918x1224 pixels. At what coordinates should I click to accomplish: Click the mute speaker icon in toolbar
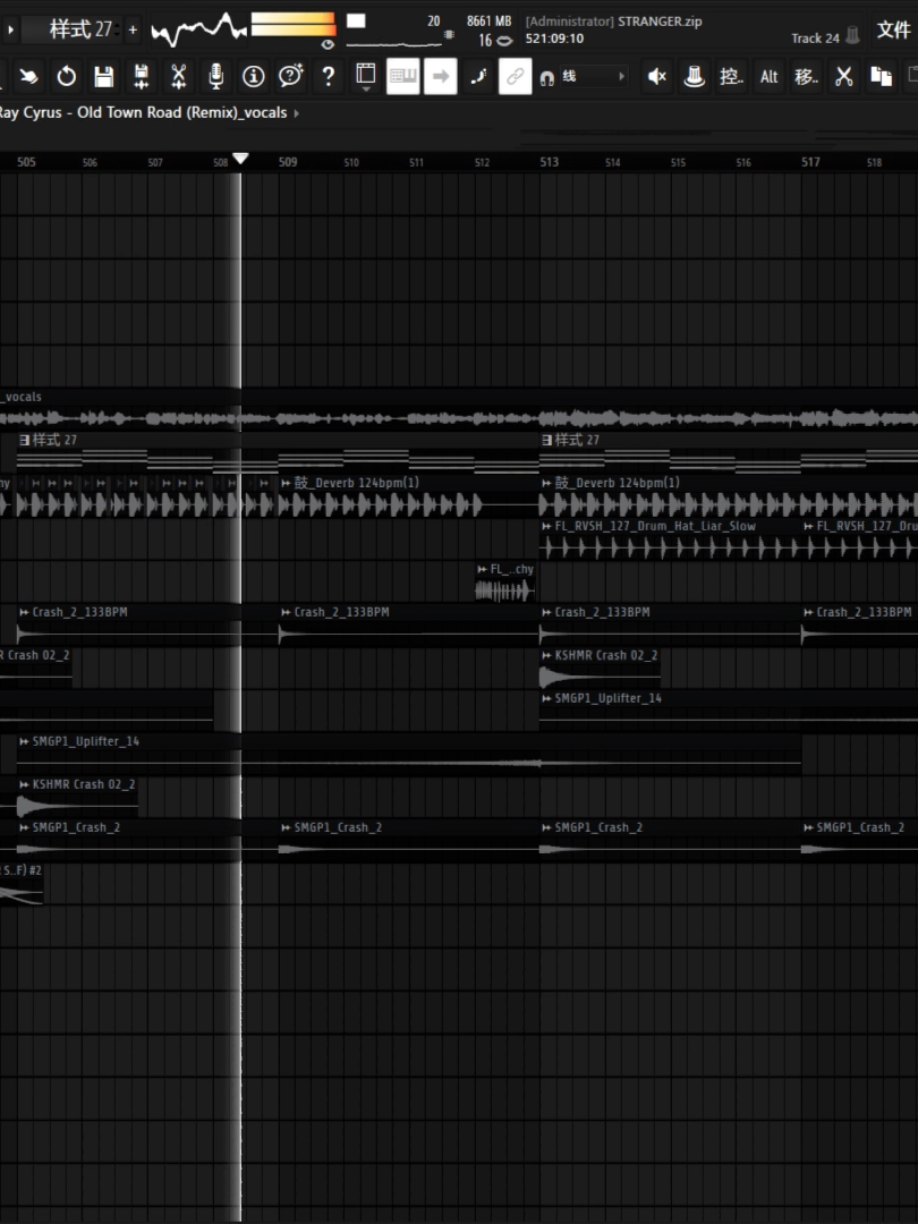pyautogui.click(x=657, y=77)
